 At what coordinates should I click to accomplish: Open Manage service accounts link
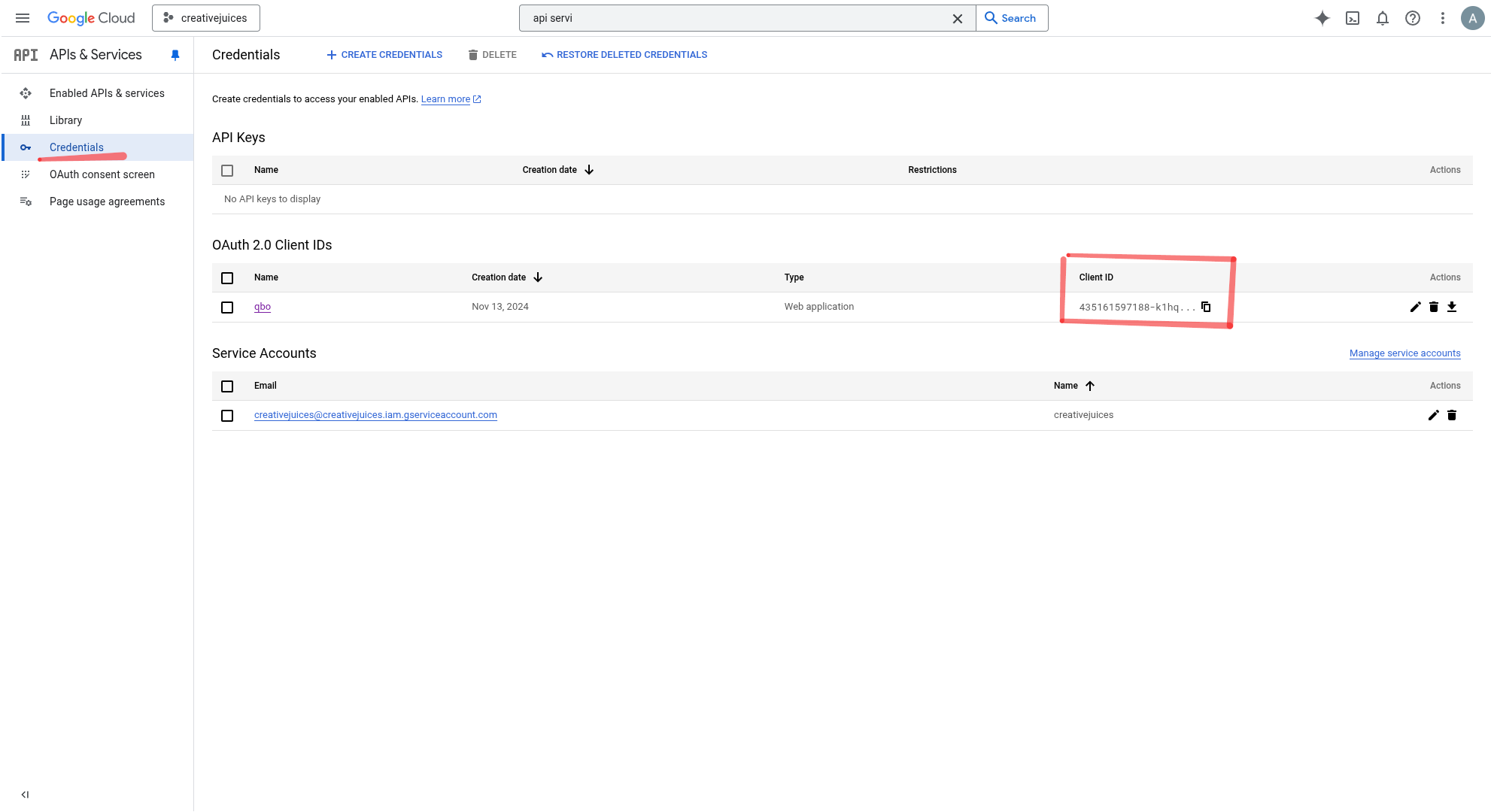[1404, 353]
